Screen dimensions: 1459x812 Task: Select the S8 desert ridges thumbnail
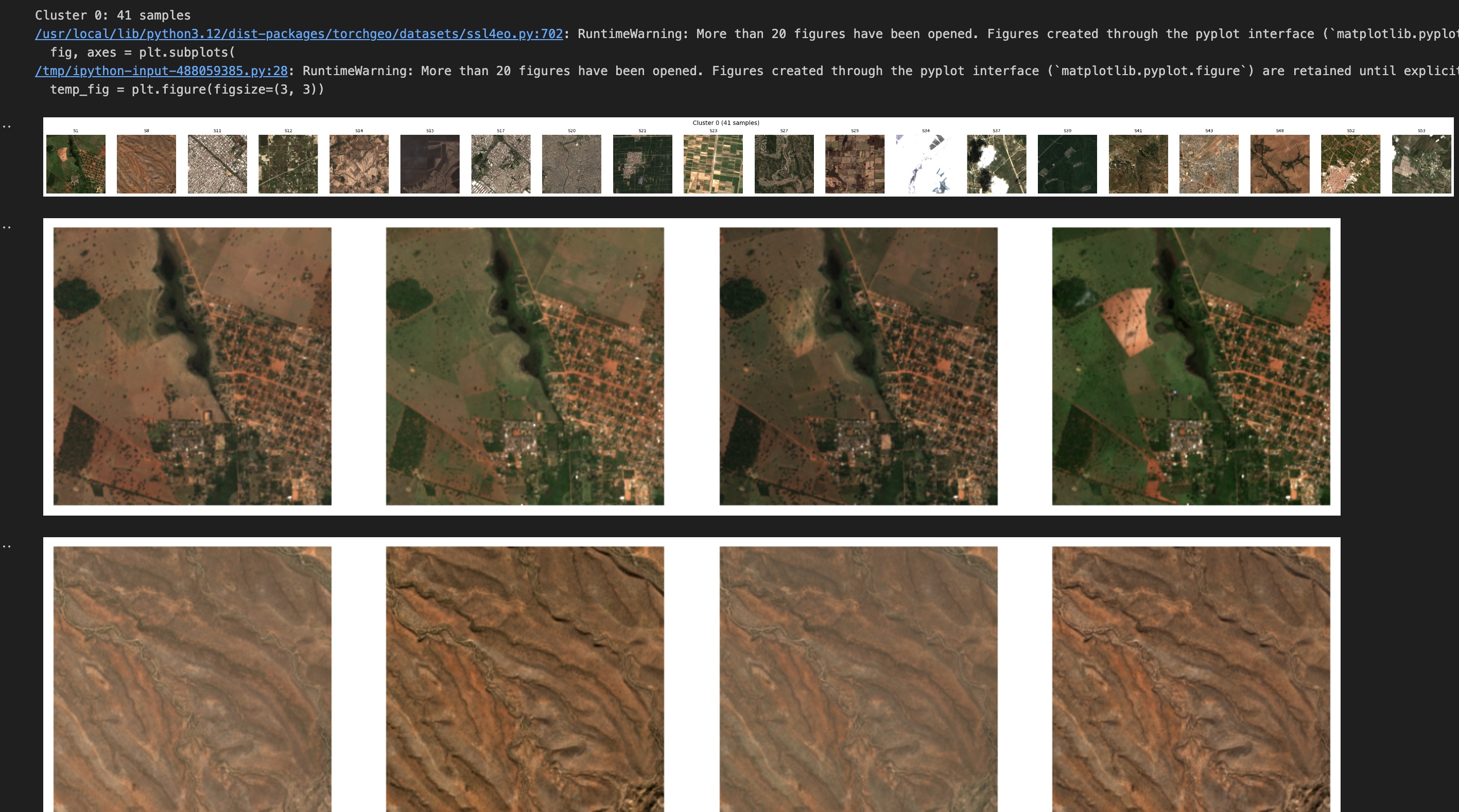point(146,164)
